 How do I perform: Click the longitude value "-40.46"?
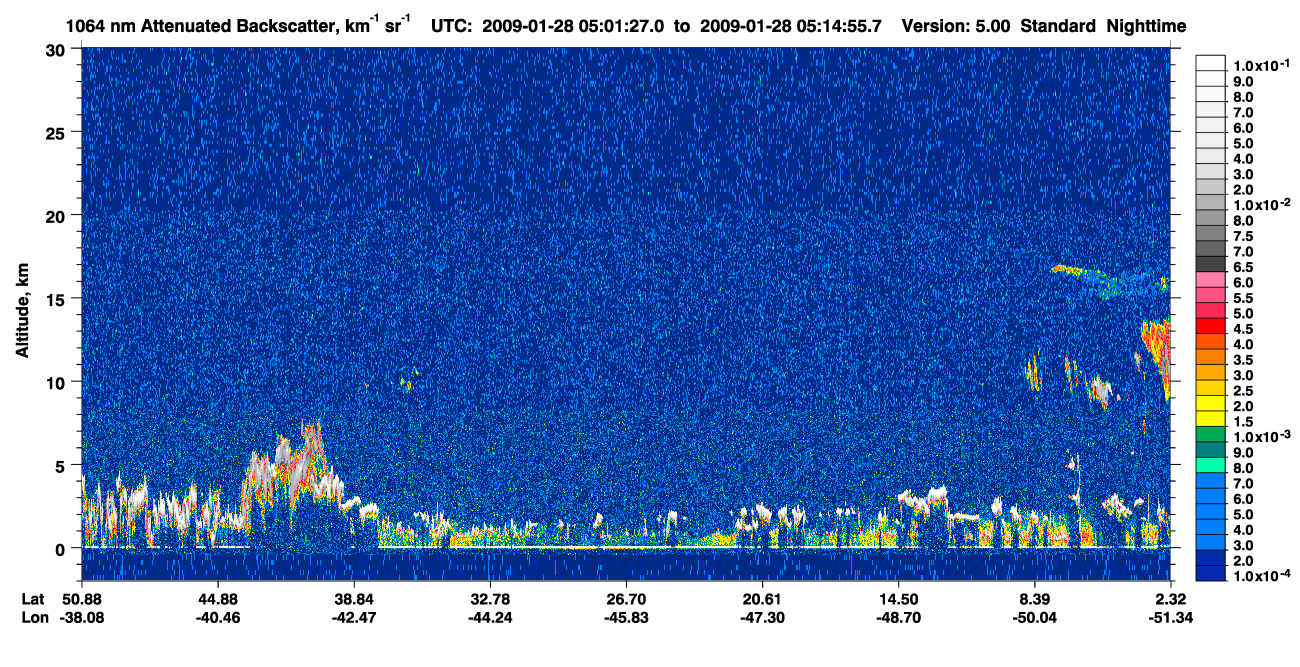click(x=218, y=617)
